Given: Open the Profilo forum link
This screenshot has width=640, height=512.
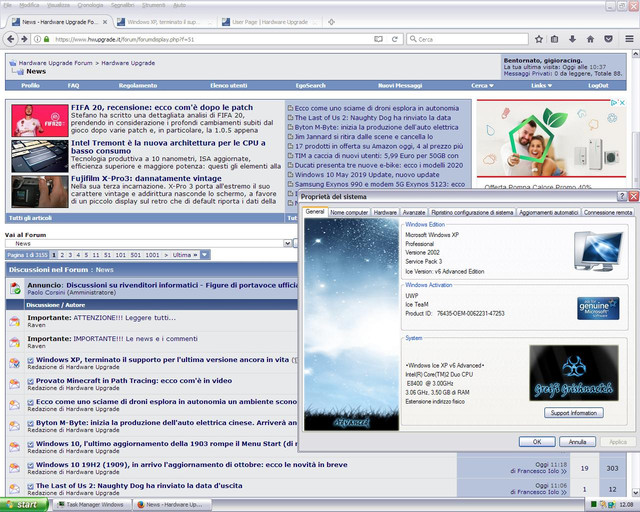Looking at the screenshot, I should click(x=30, y=85).
